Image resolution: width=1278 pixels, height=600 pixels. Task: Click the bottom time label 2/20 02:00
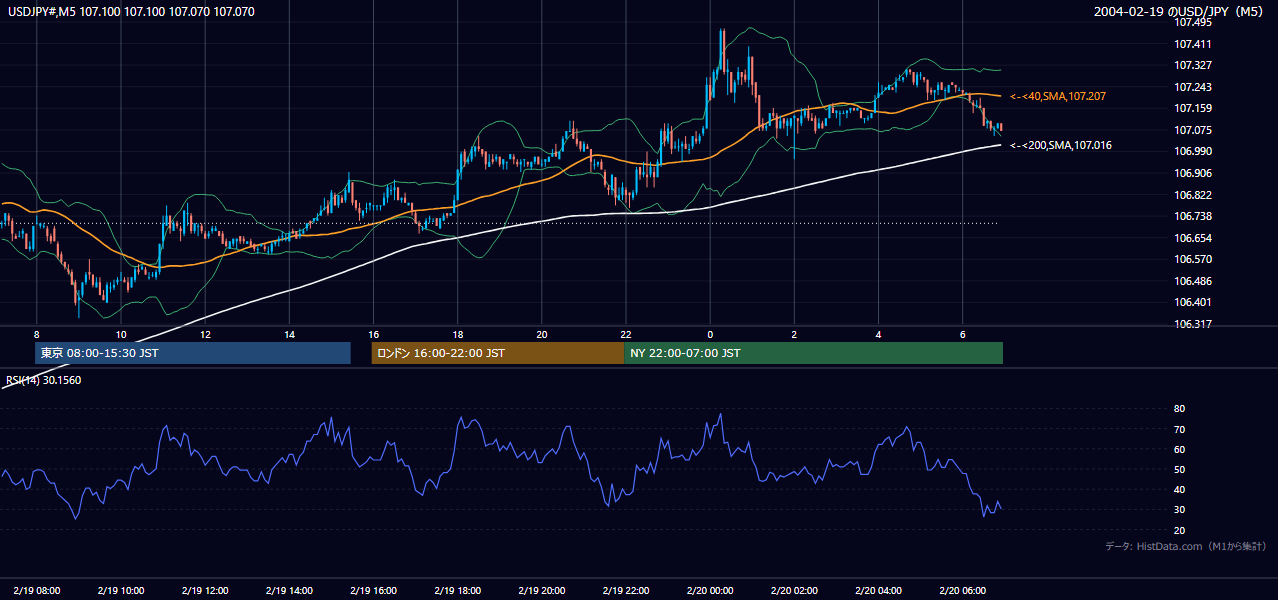click(794, 591)
